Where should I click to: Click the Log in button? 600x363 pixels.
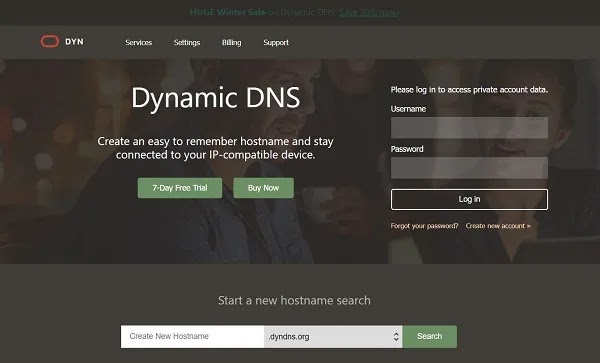469,199
